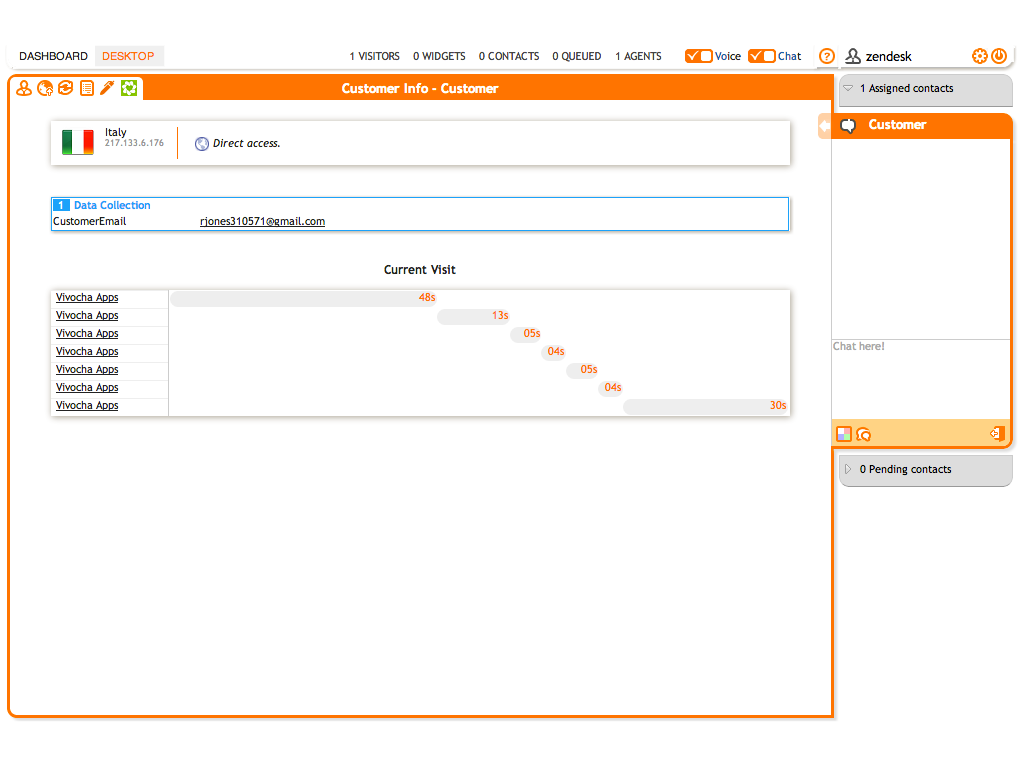Click the power logout icon
This screenshot has width=1024, height=768.
(999, 56)
